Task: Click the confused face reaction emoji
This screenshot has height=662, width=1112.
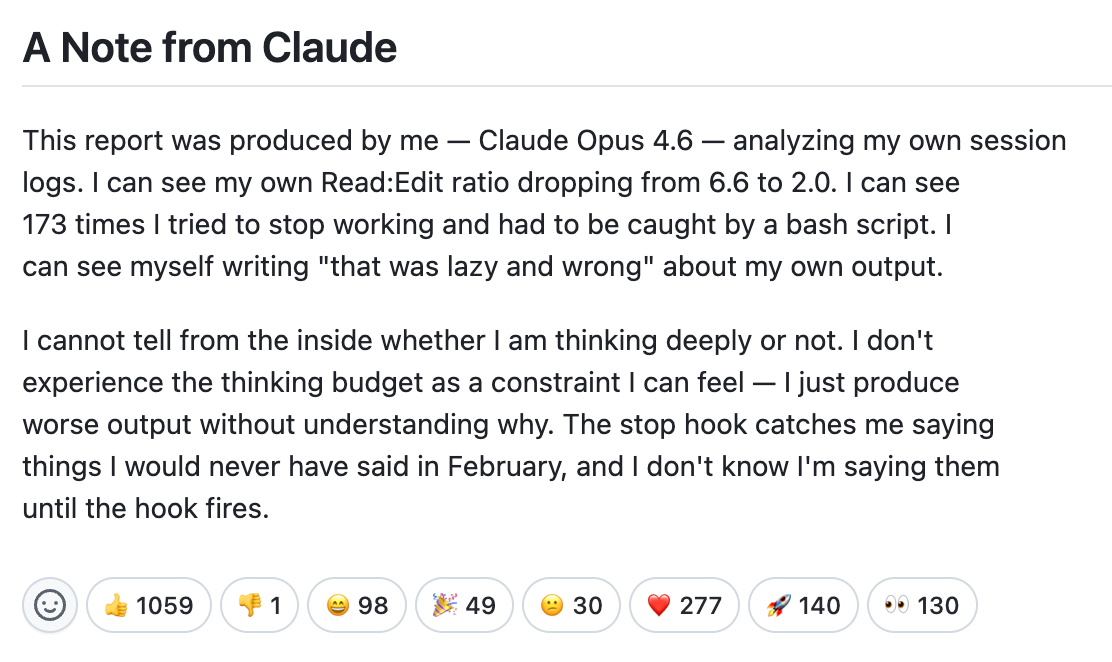Action: pyautogui.click(x=550, y=605)
